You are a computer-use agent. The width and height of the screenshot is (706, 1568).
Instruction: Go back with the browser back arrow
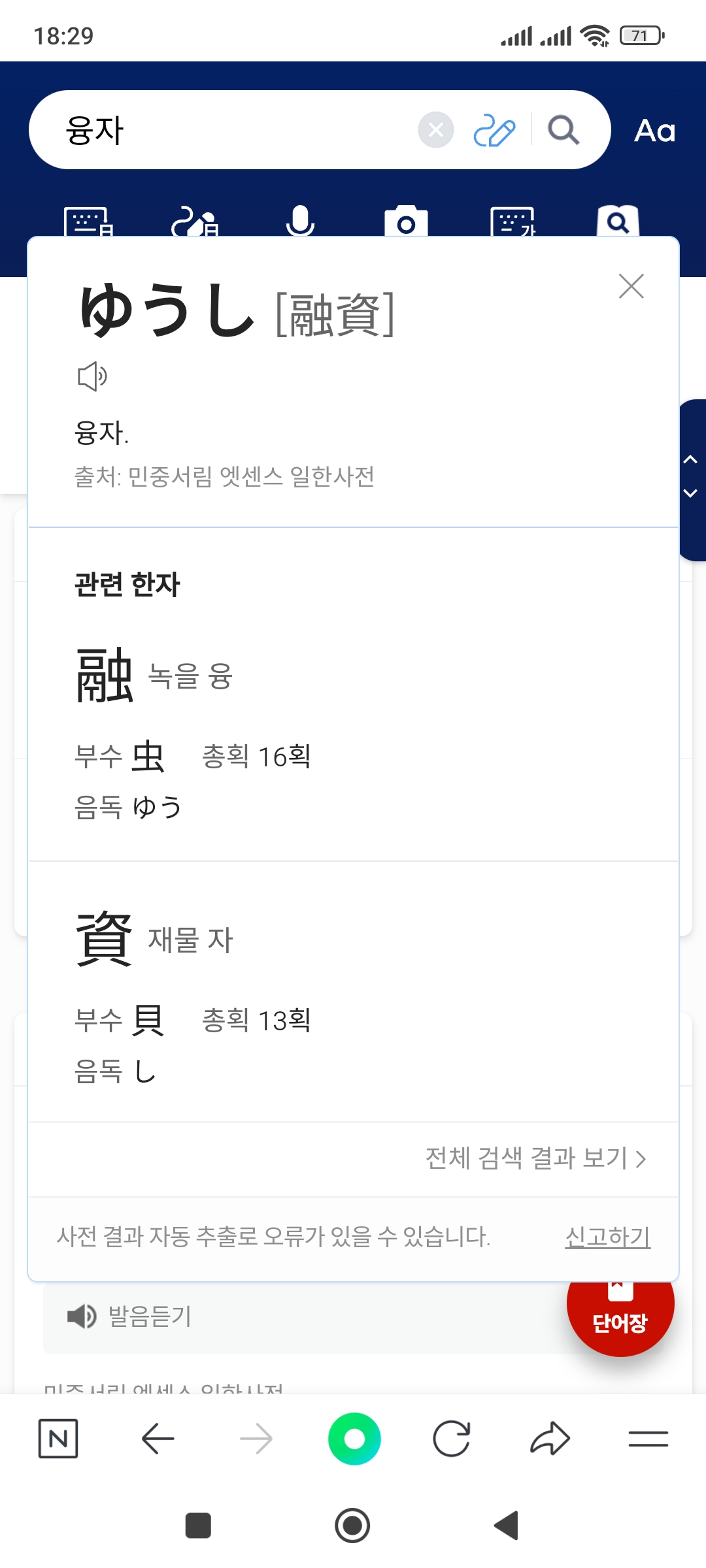coord(158,1438)
